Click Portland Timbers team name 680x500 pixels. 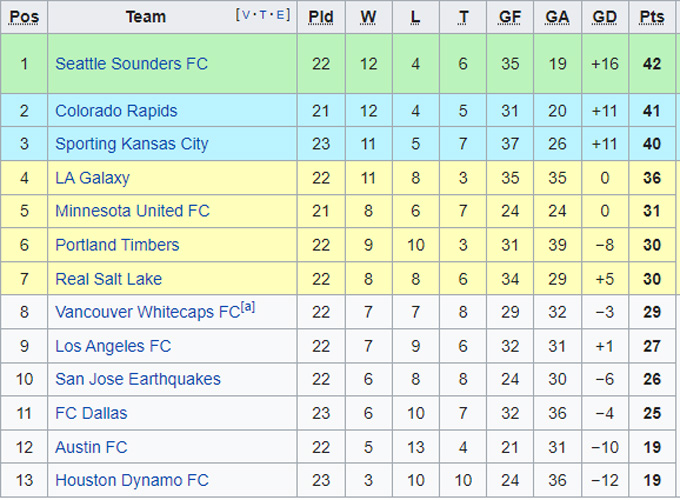117,245
